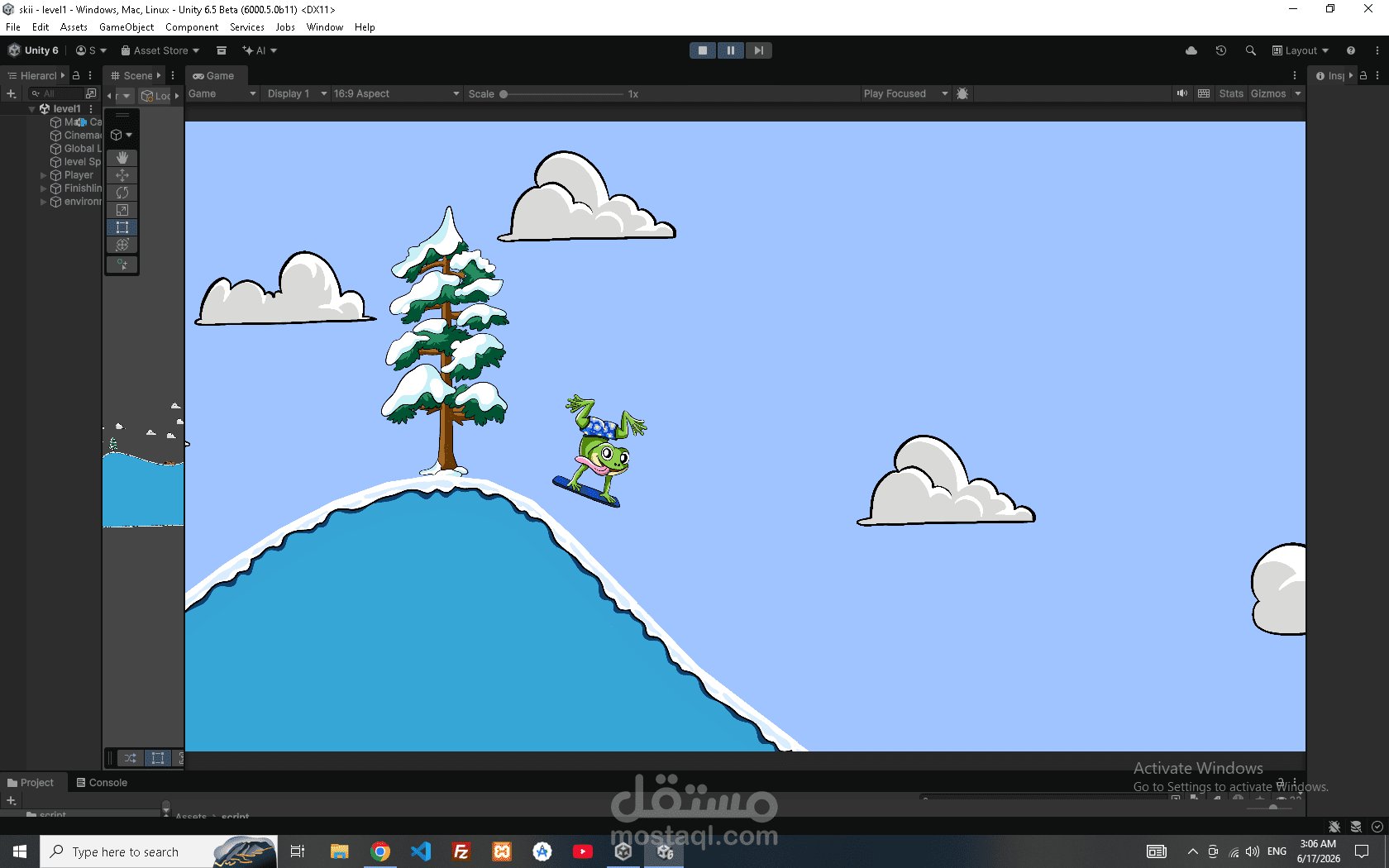
Task: Open Windows Start menu
Action: tap(20, 851)
